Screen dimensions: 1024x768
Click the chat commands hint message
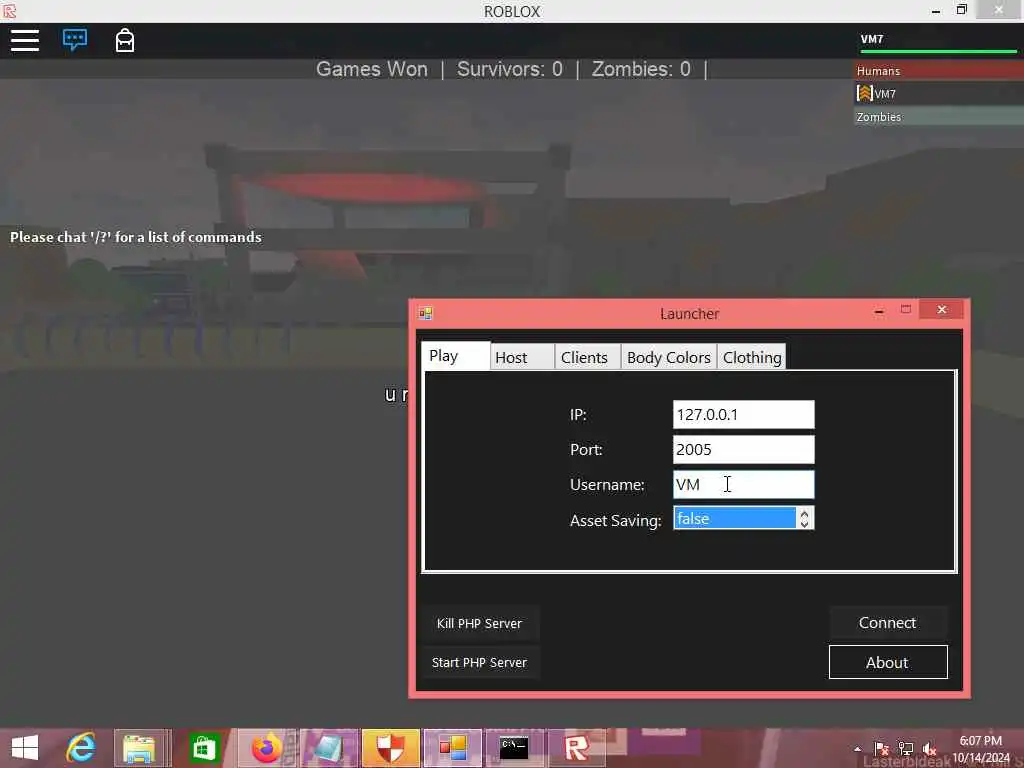[136, 237]
